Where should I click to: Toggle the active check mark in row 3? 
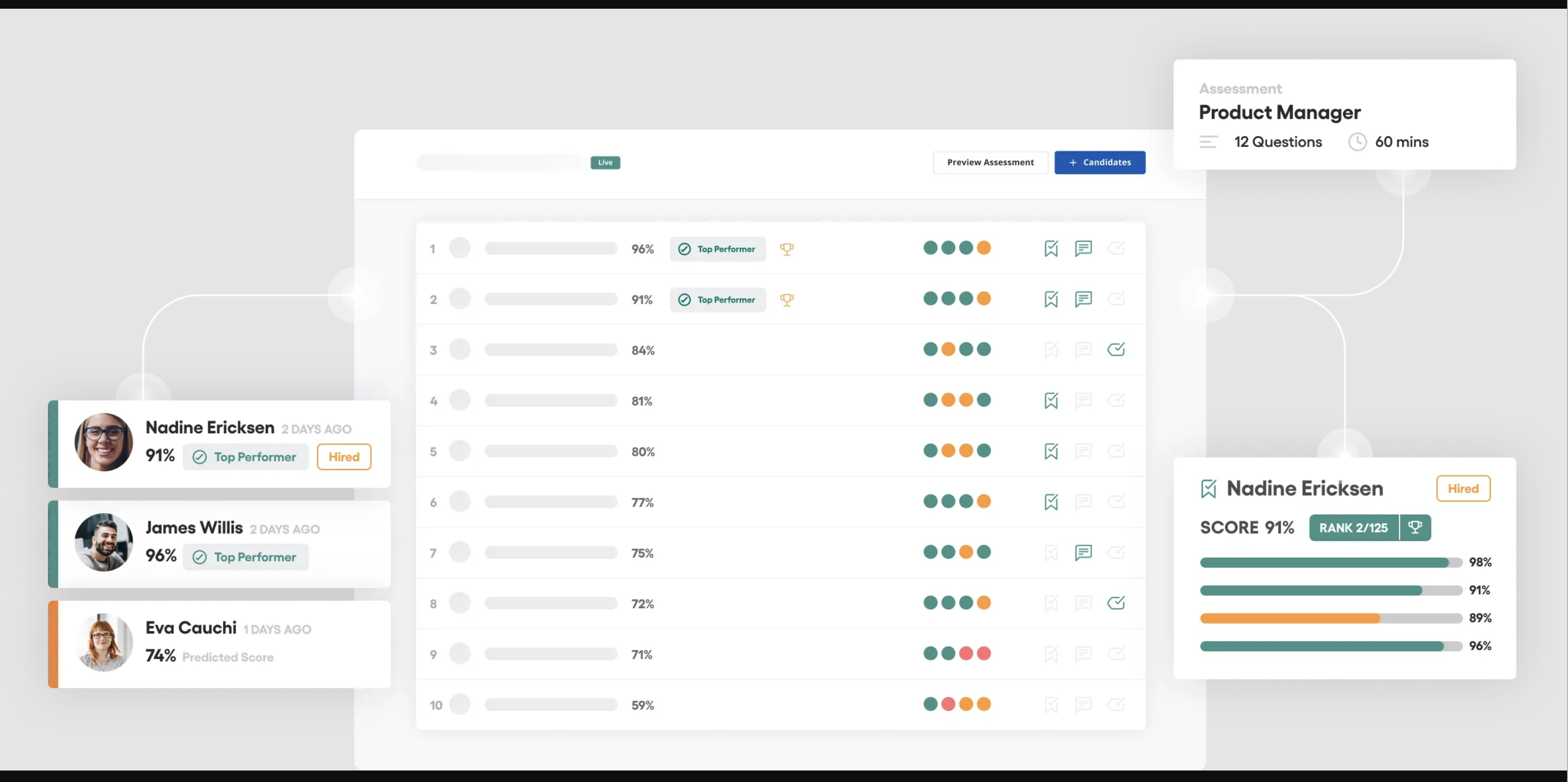pos(1116,349)
